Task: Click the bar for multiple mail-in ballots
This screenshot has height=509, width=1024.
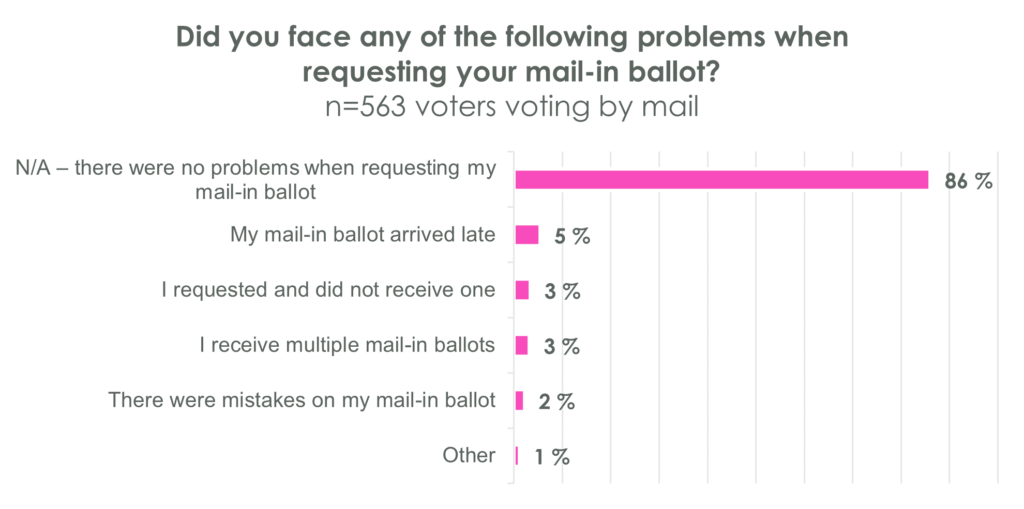Action: pyautogui.click(x=522, y=345)
